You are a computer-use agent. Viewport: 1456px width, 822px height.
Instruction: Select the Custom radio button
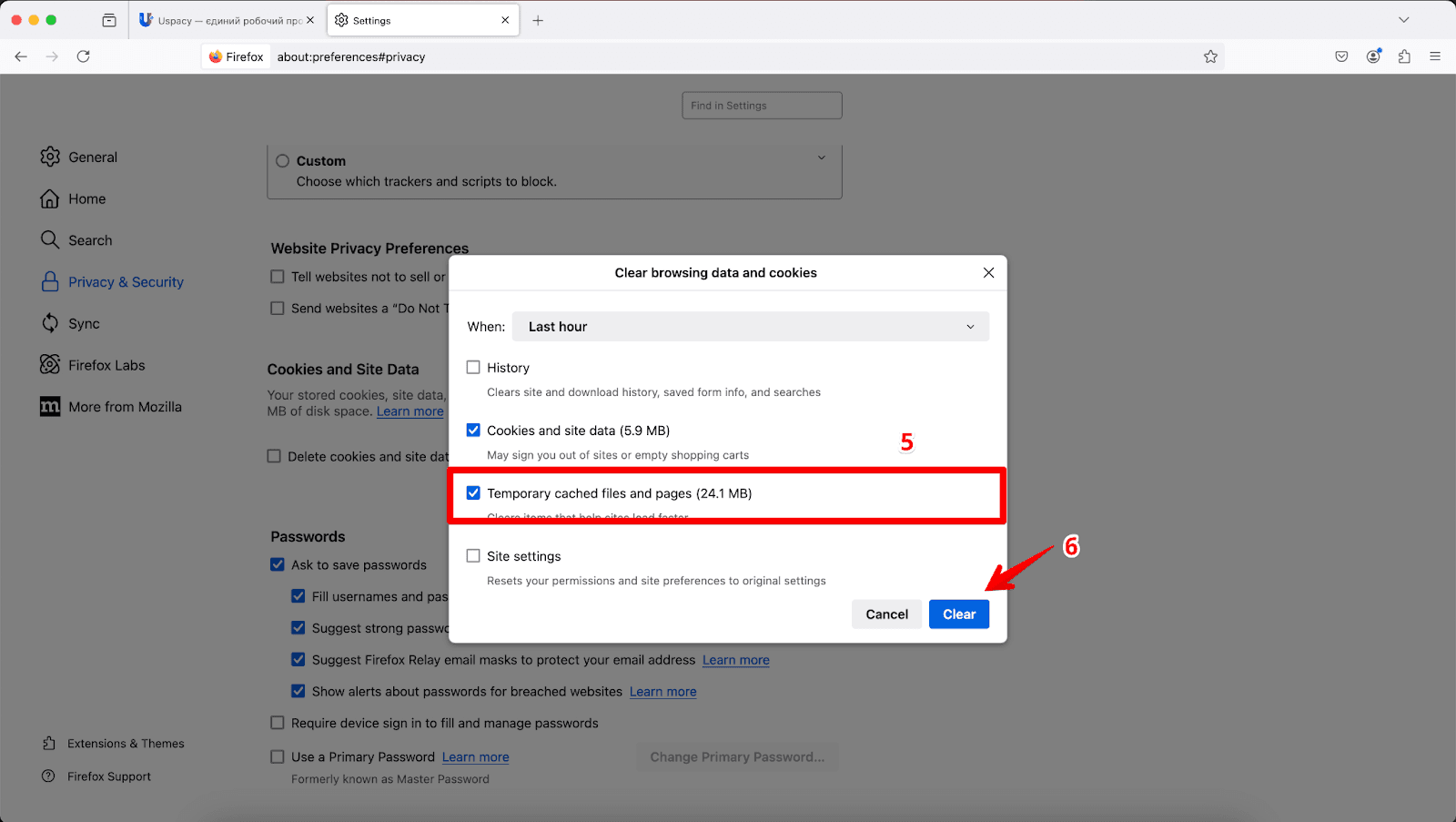(x=283, y=161)
